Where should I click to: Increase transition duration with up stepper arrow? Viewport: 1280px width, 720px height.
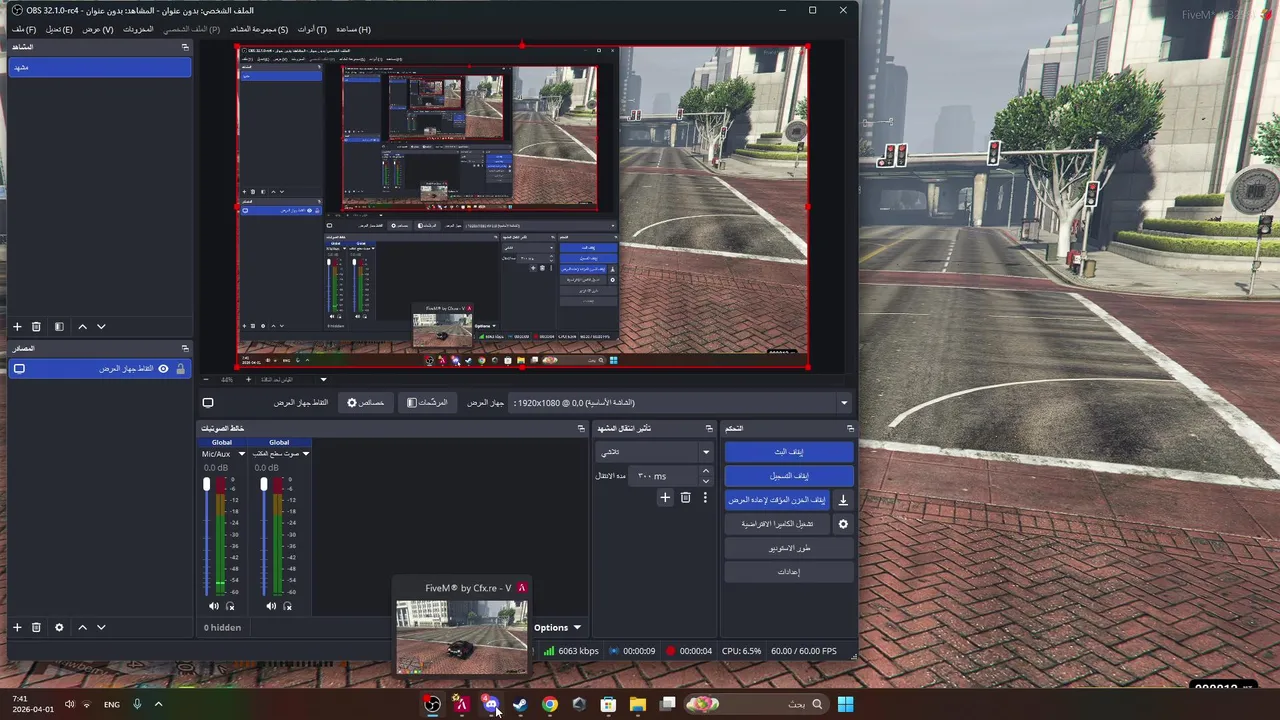[x=705, y=471]
